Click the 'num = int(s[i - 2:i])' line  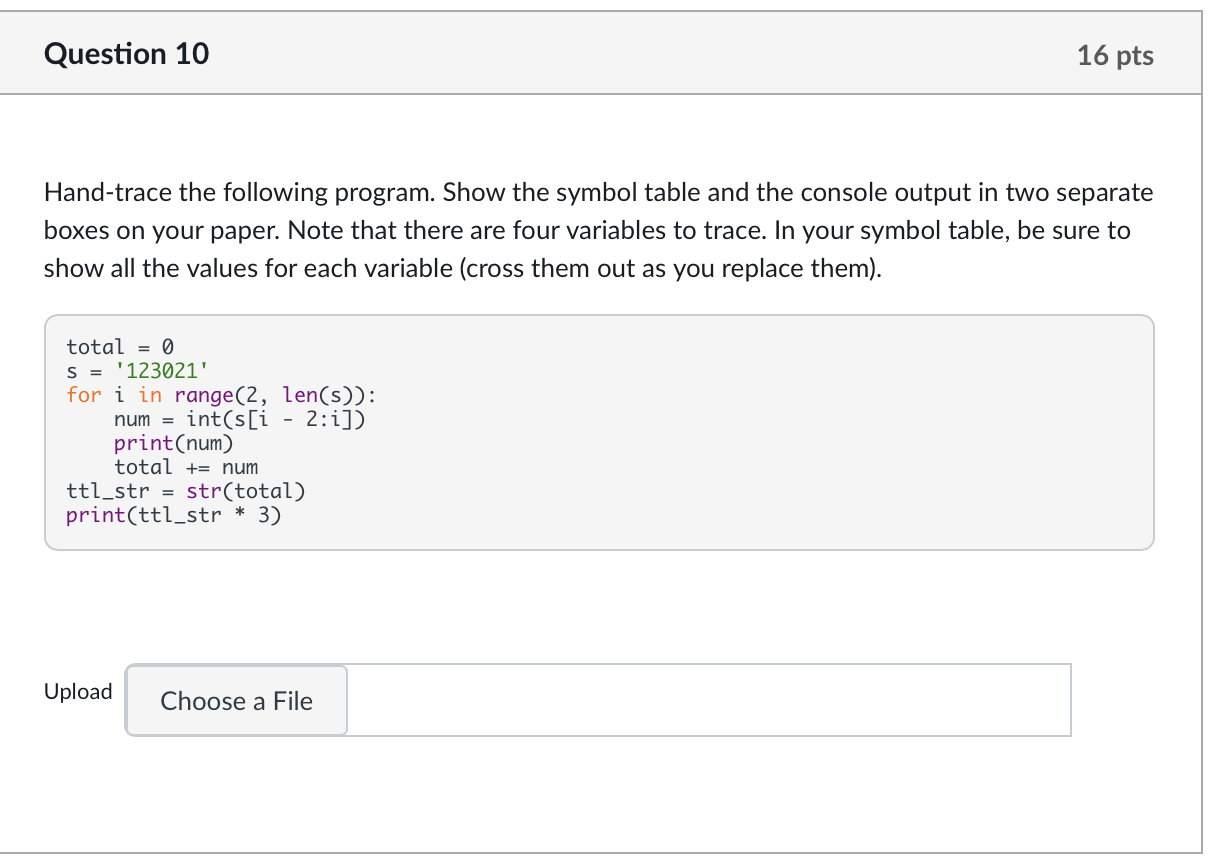tap(239, 419)
